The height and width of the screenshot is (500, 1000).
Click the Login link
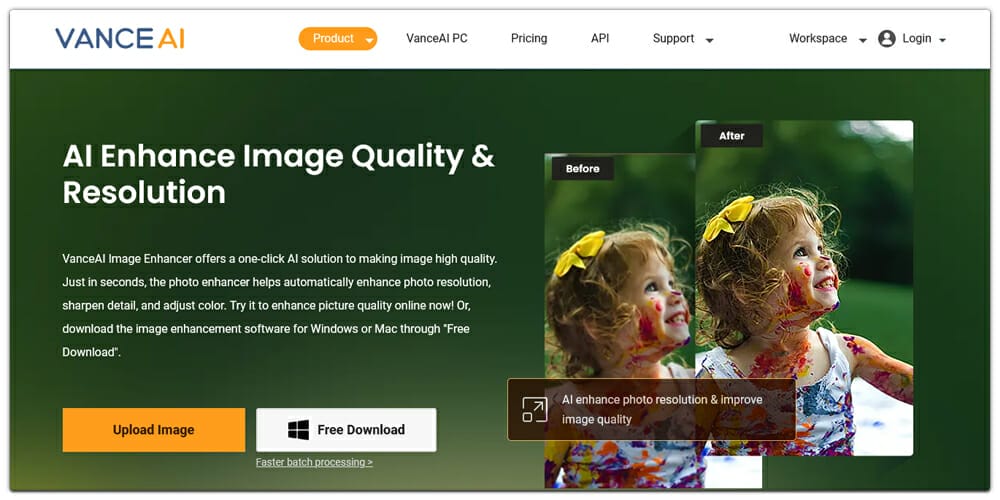point(916,38)
